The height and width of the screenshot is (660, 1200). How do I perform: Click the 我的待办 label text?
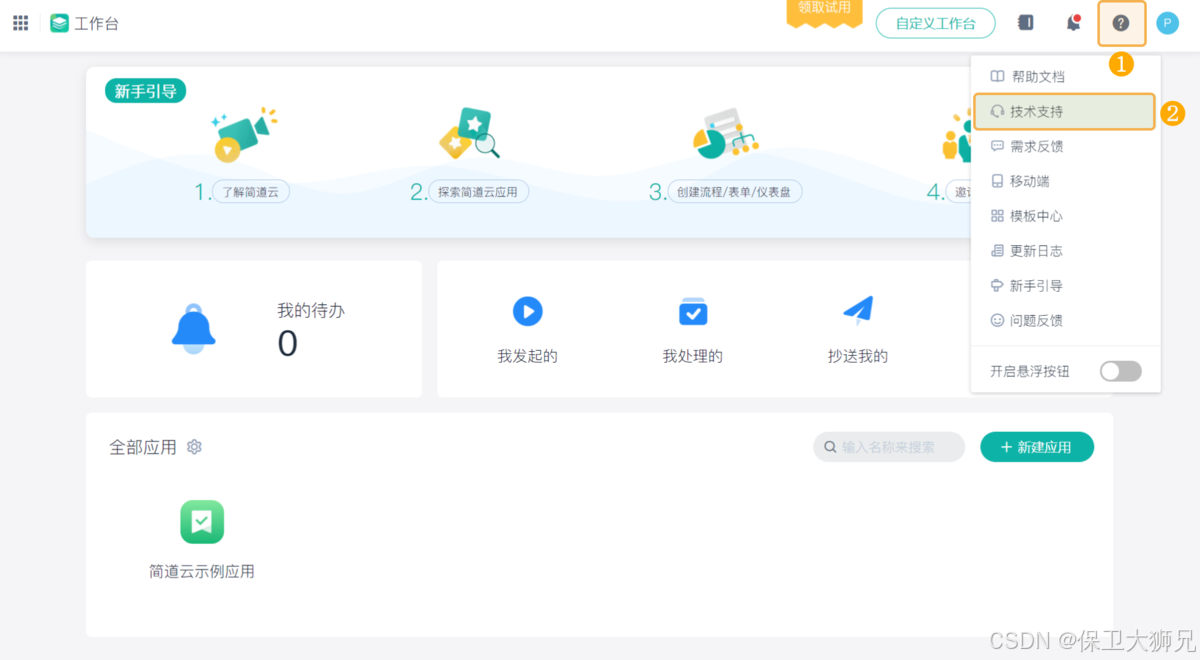[311, 311]
